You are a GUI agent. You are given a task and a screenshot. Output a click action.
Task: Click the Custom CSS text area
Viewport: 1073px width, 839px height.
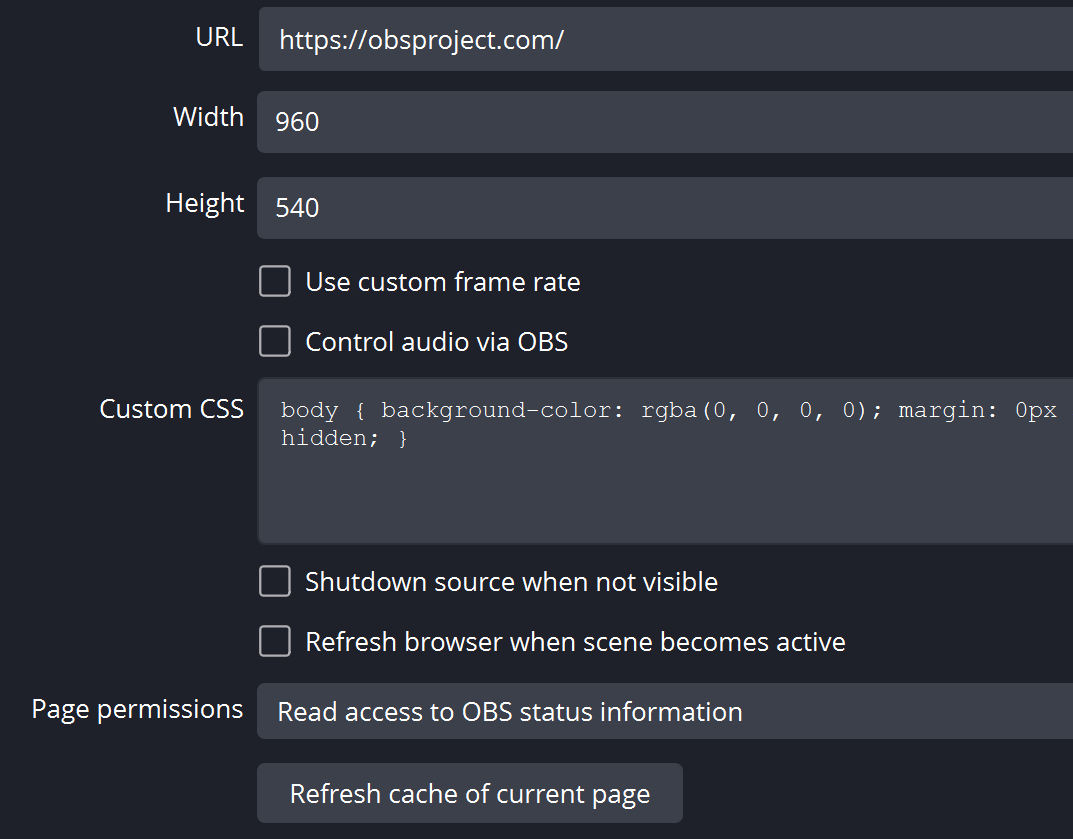point(660,460)
